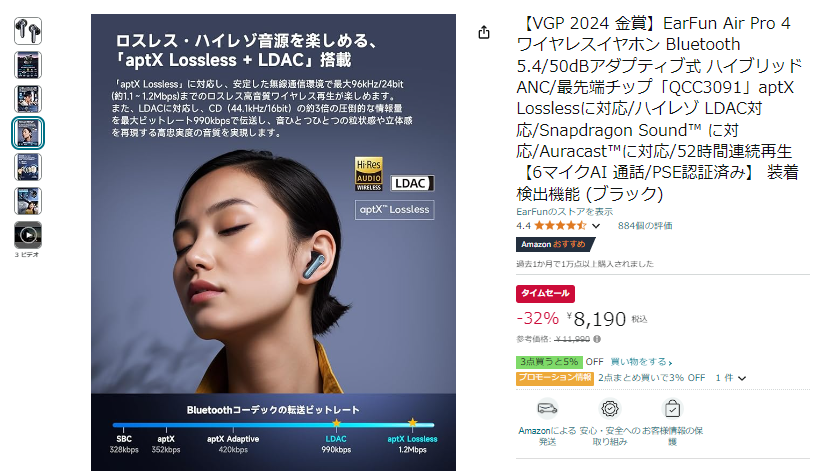Click the main product image of woman with earbud

pyautogui.click(x=273, y=242)
